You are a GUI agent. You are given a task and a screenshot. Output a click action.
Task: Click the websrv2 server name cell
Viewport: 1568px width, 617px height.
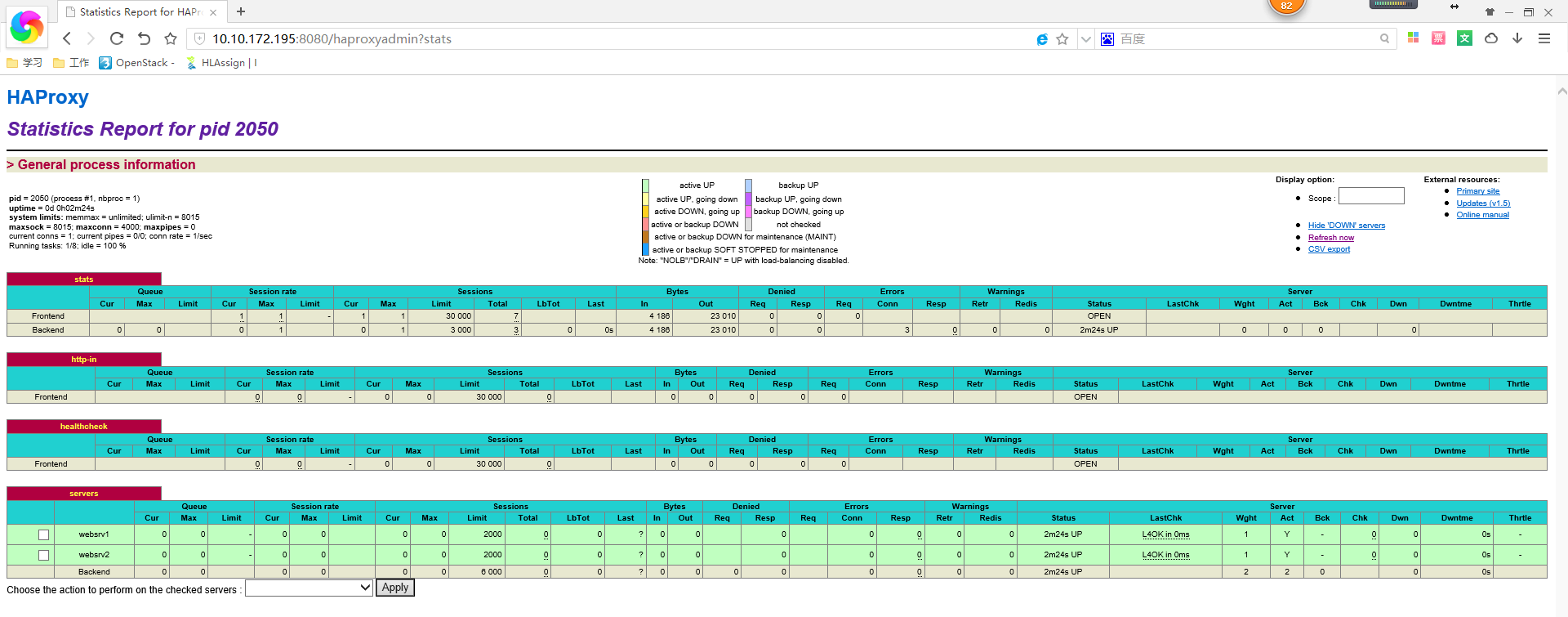(x=94, y=555)
